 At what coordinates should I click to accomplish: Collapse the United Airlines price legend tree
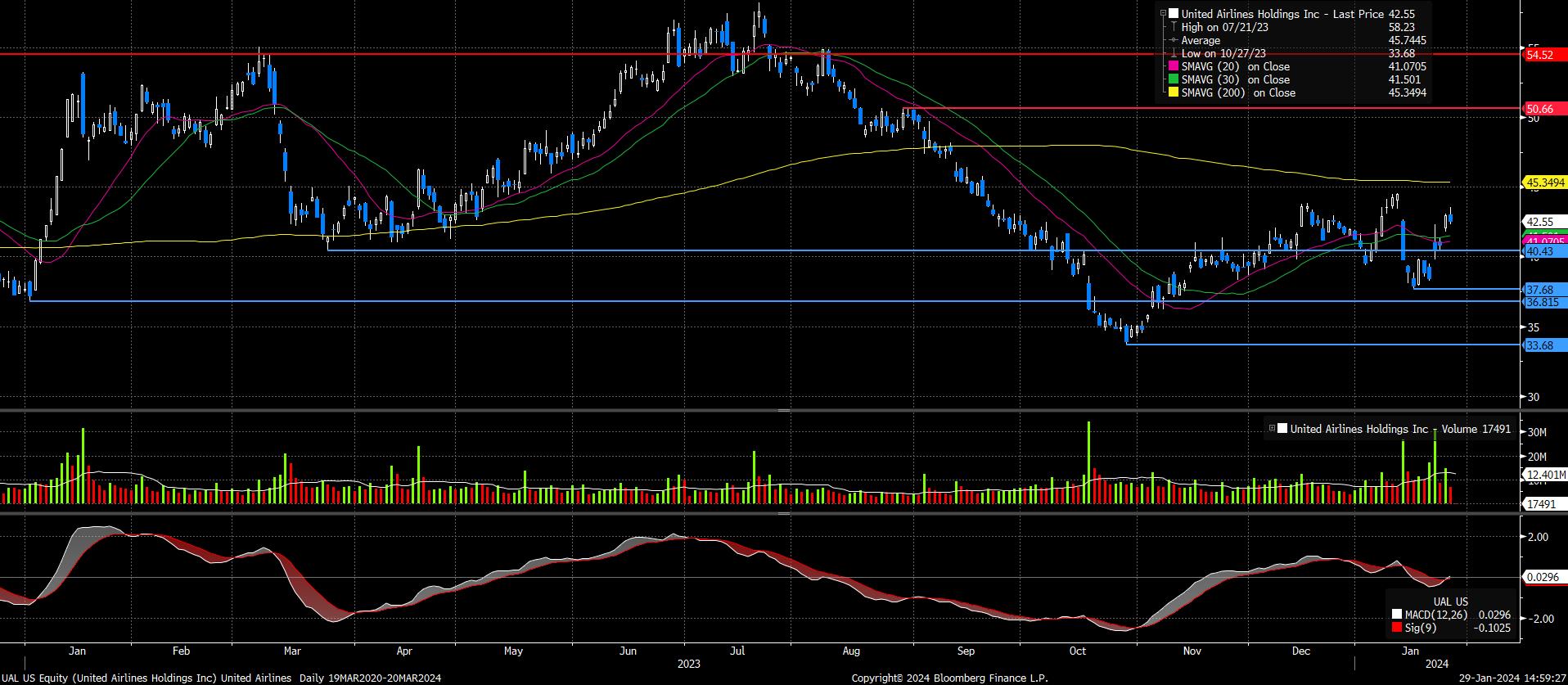coord(1163,13)
